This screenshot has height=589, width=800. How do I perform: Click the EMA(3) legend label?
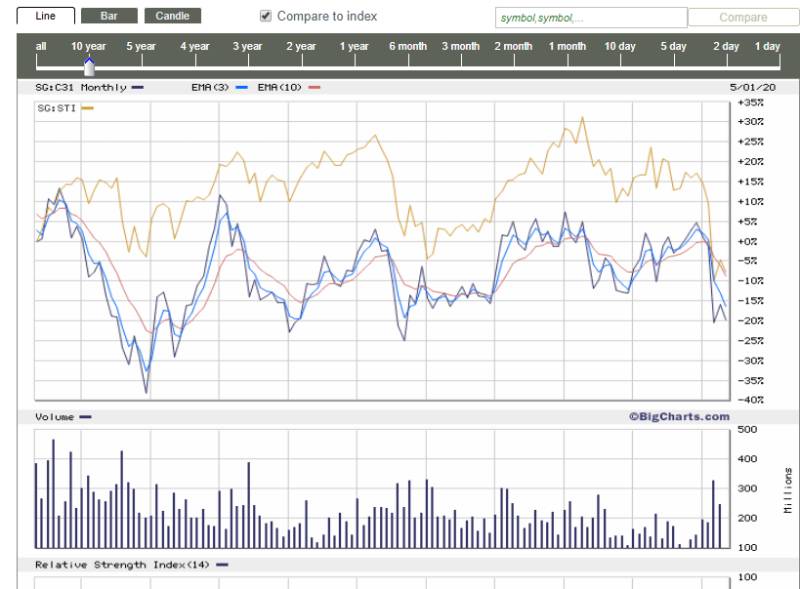[x=210, y=87]
